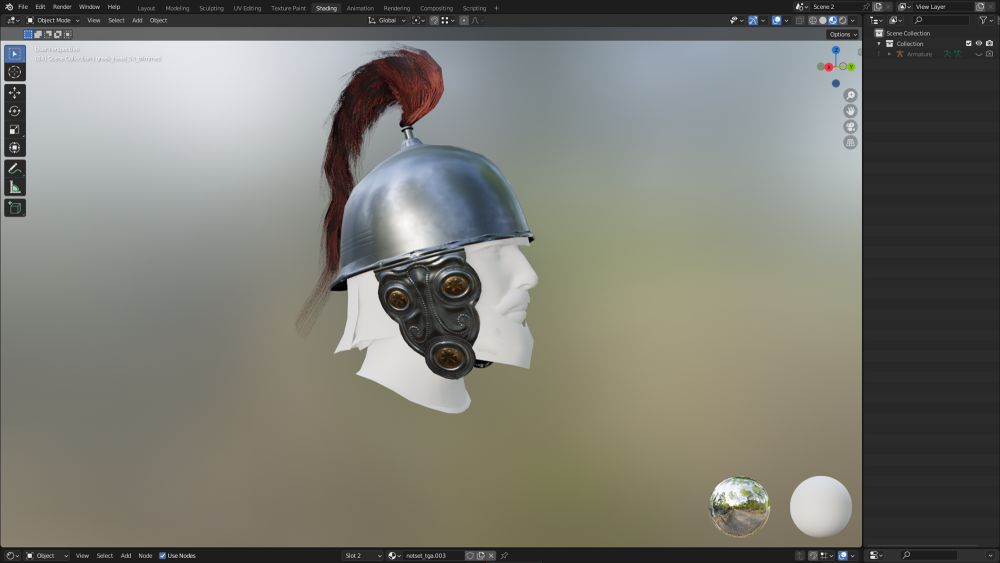Switch to the UV Editing workspace tab
This screenshot has height=563, width=1000.
(x=247, y=8)
